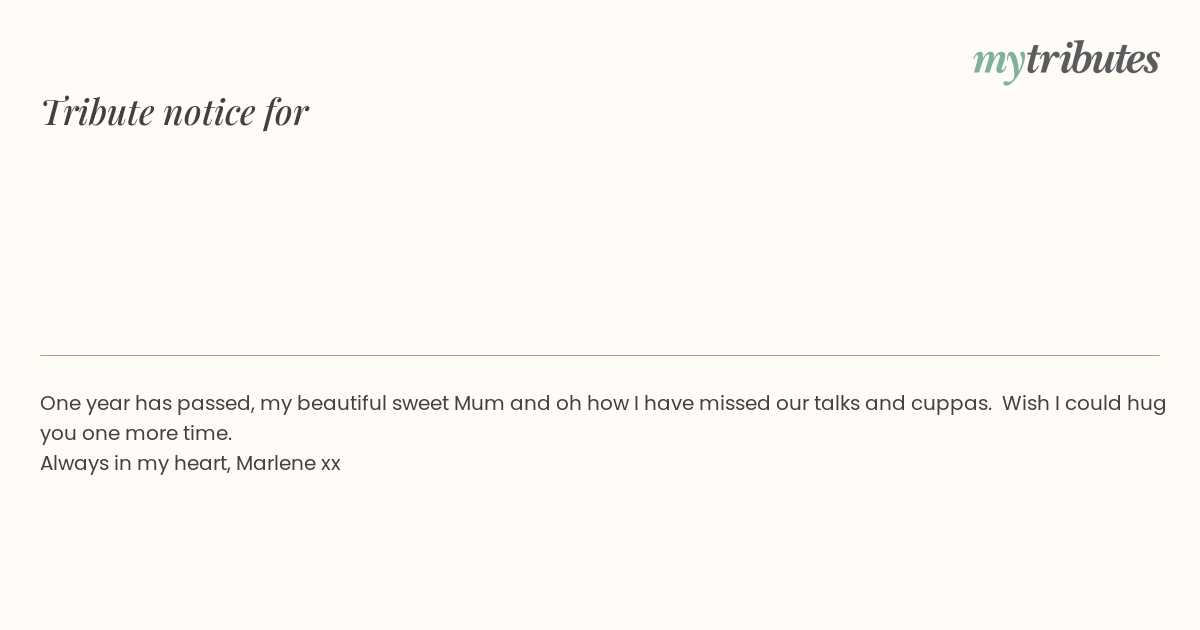
Task: Click the word "for" in heading
Action: point(286,112)
